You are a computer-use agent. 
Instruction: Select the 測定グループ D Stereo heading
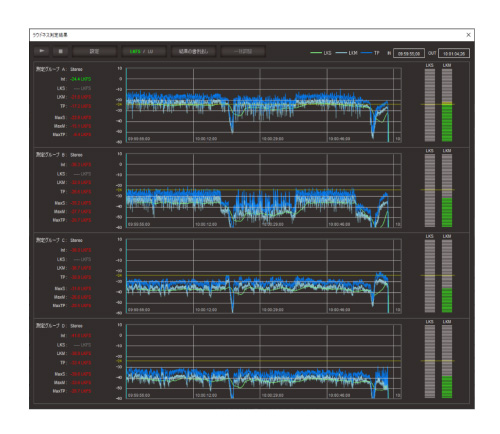pyautogui.click(x=59, y=326)
